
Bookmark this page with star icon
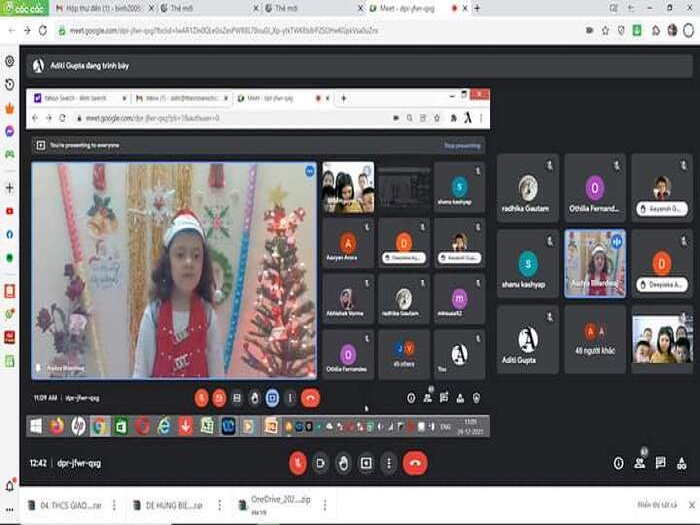click(x=605, y=30)
